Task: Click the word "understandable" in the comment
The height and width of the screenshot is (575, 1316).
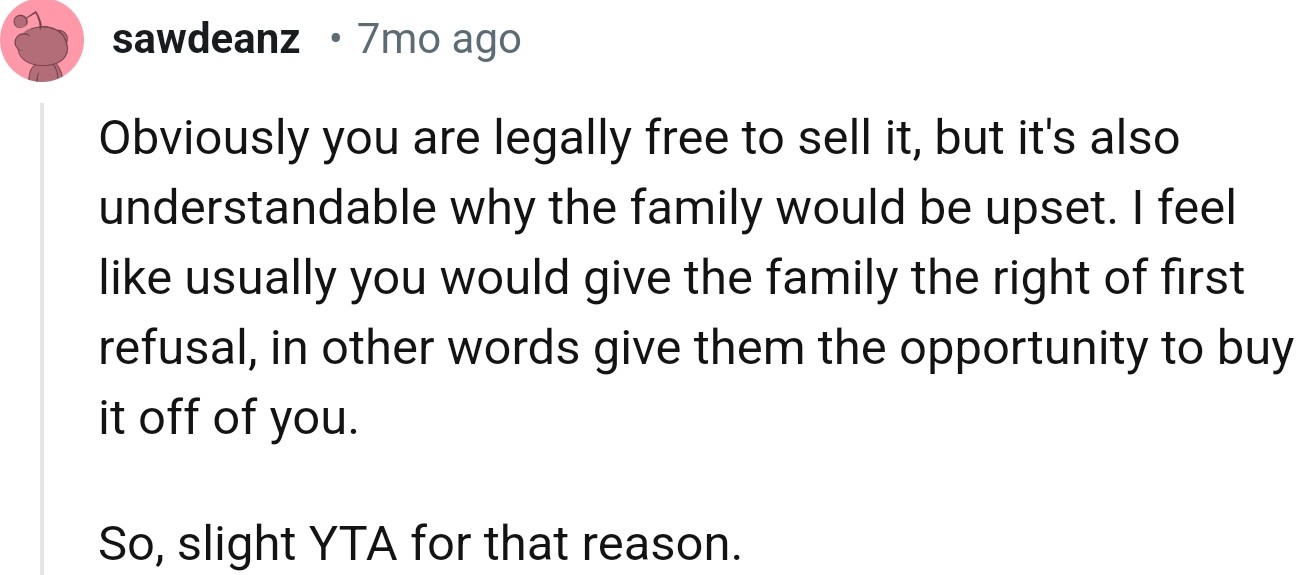Action: pos(268,209)
